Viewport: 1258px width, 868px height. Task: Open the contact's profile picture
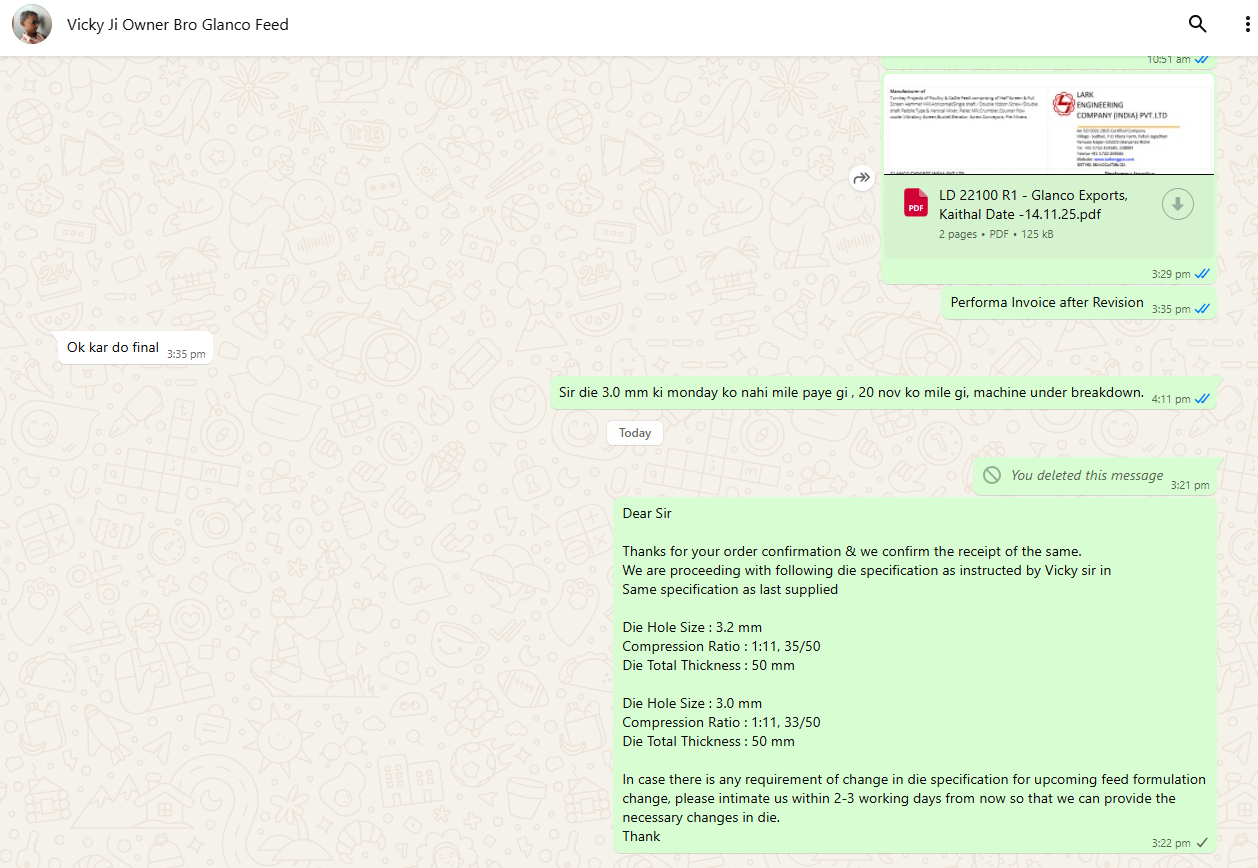32,25
